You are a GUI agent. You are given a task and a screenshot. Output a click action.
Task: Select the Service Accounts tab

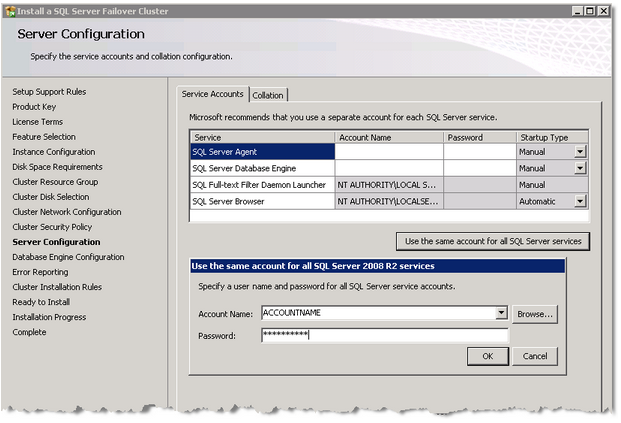[x=213, y=94]
